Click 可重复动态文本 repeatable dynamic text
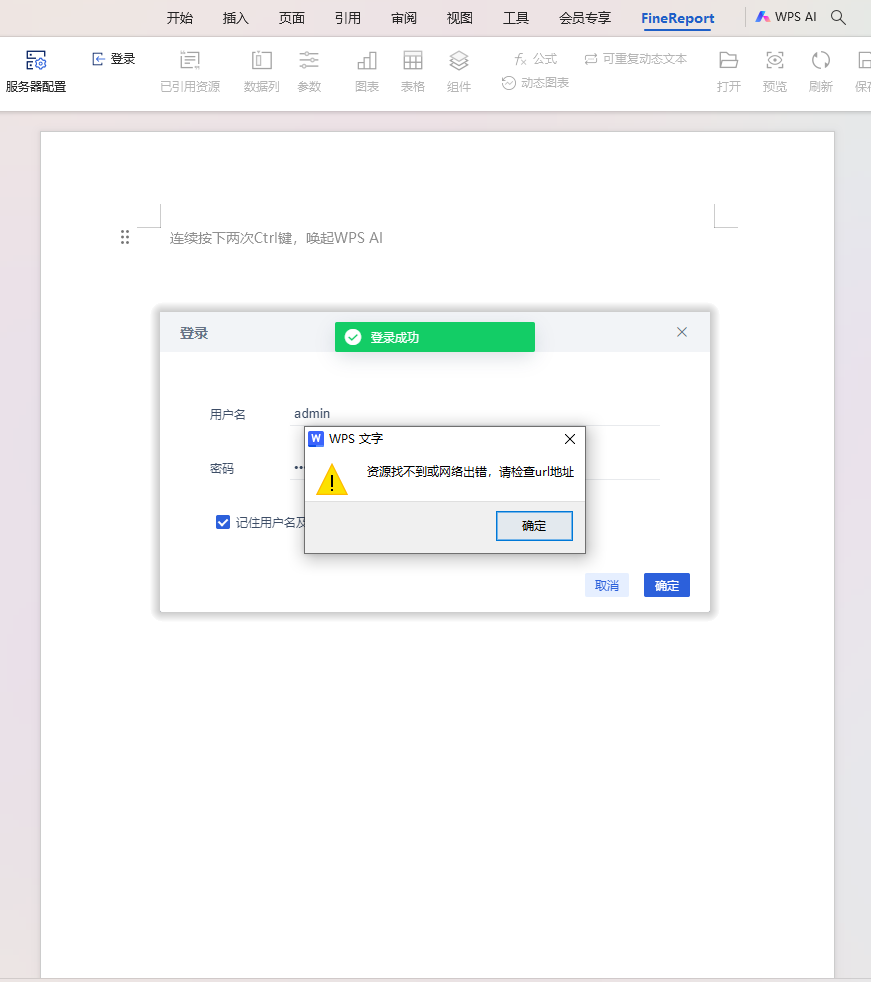 tap(636, 59)
